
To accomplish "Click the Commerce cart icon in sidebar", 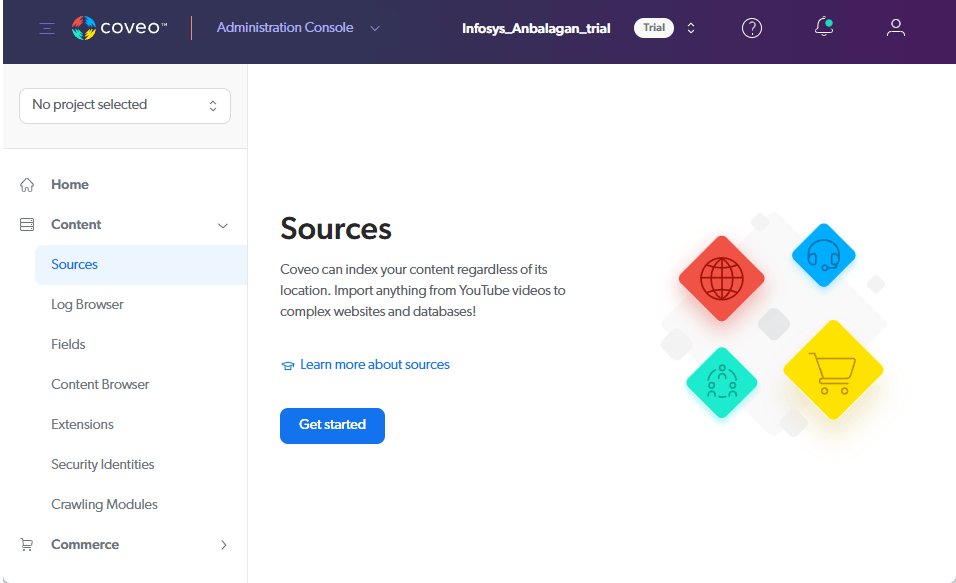I will (x=27, y=545).
